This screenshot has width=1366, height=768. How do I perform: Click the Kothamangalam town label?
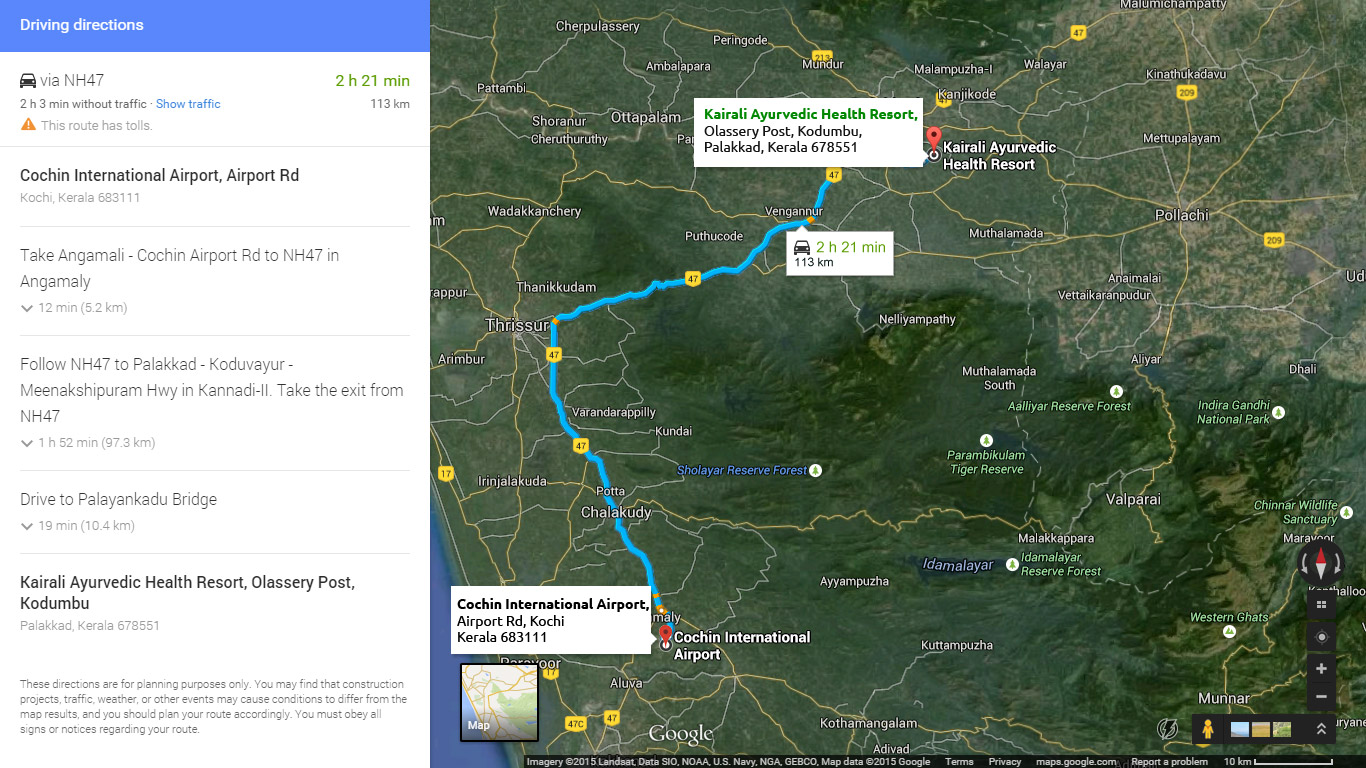(868, 723)
